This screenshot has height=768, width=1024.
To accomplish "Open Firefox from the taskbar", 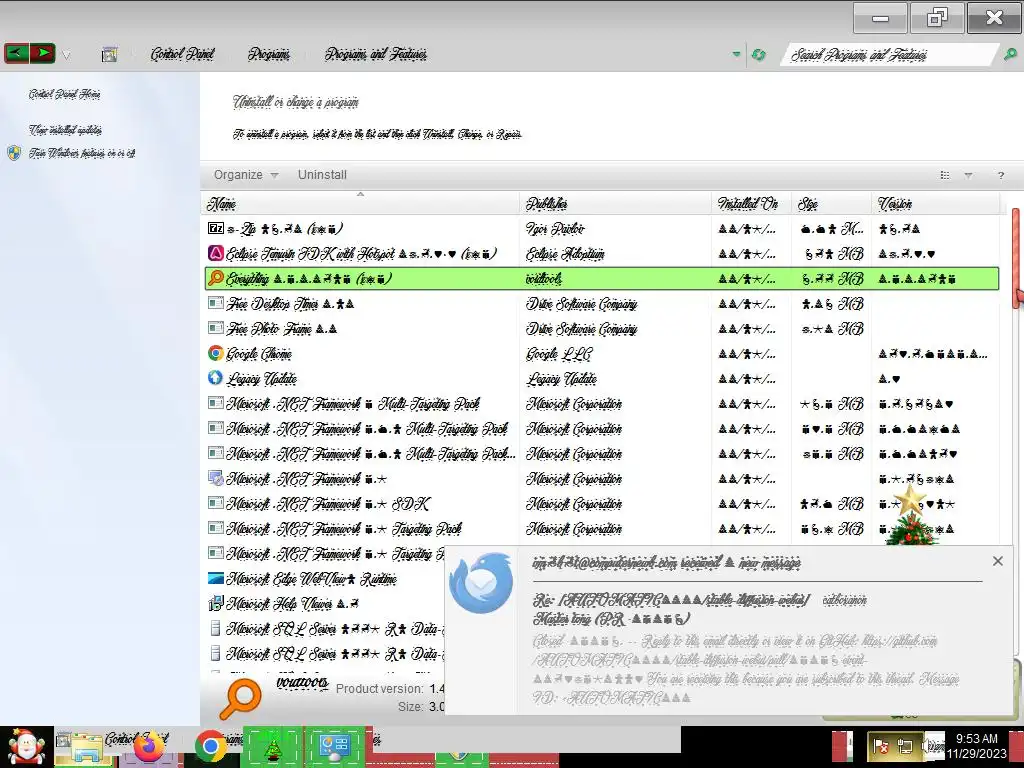I will [x=149, y=748].
